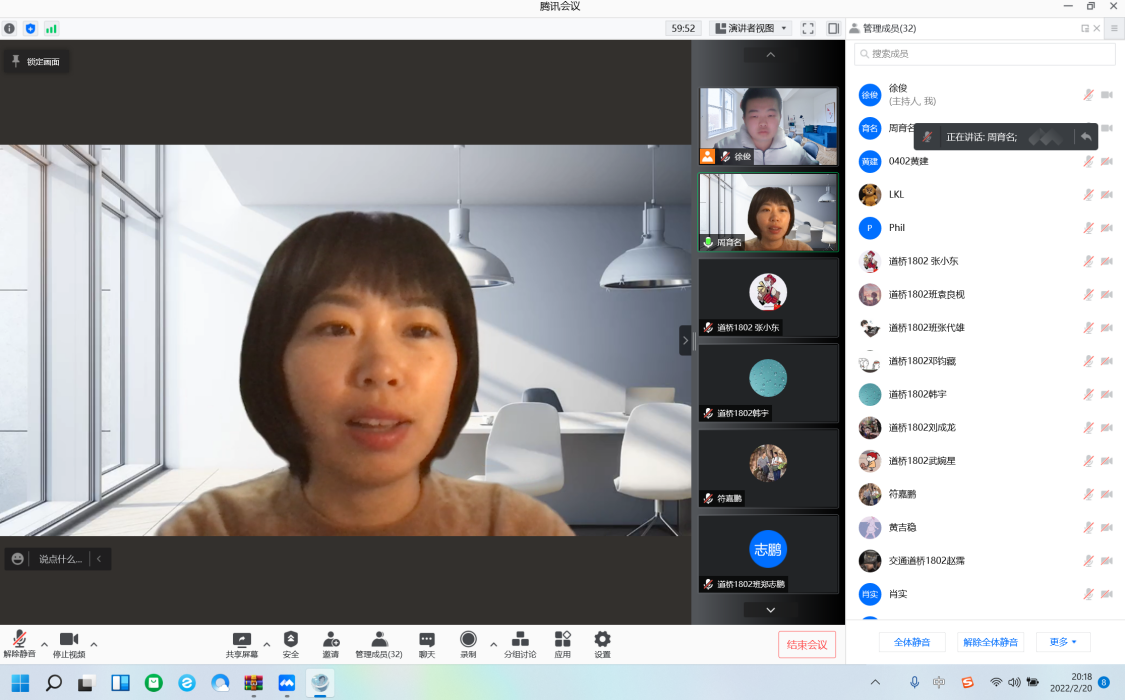This screenshot has height=700, width=1125.
Task: Click the 共享屏幕 share screen icon
Action: (x=241, y=640)
